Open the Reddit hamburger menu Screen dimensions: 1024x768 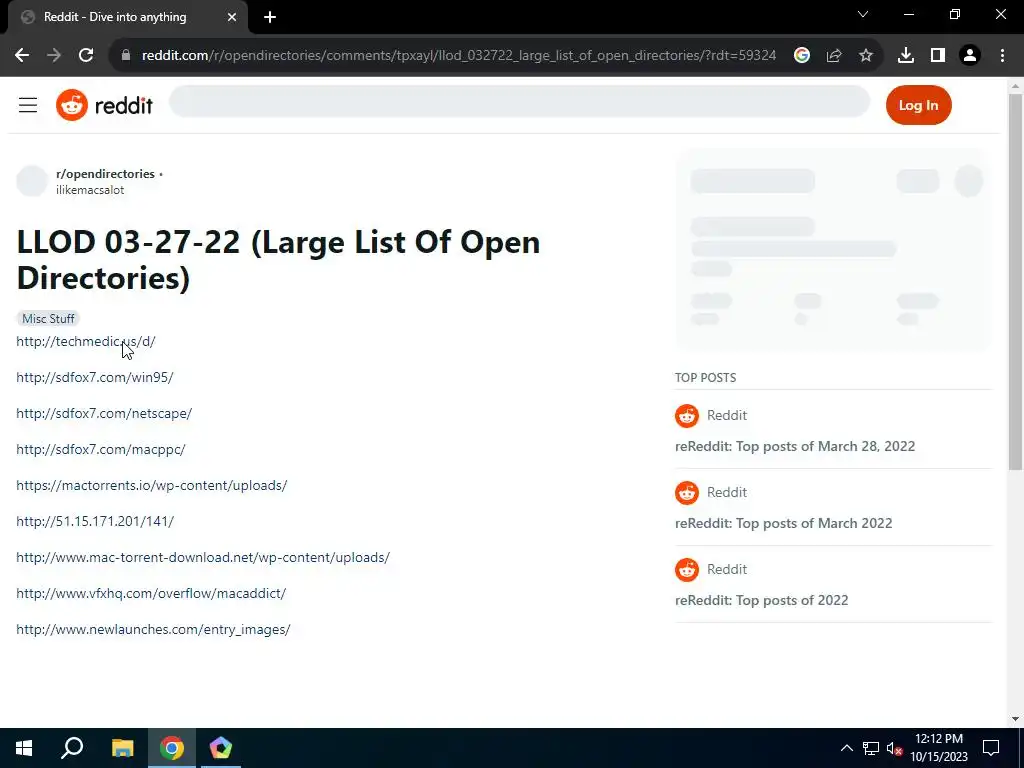coord(27,105)
